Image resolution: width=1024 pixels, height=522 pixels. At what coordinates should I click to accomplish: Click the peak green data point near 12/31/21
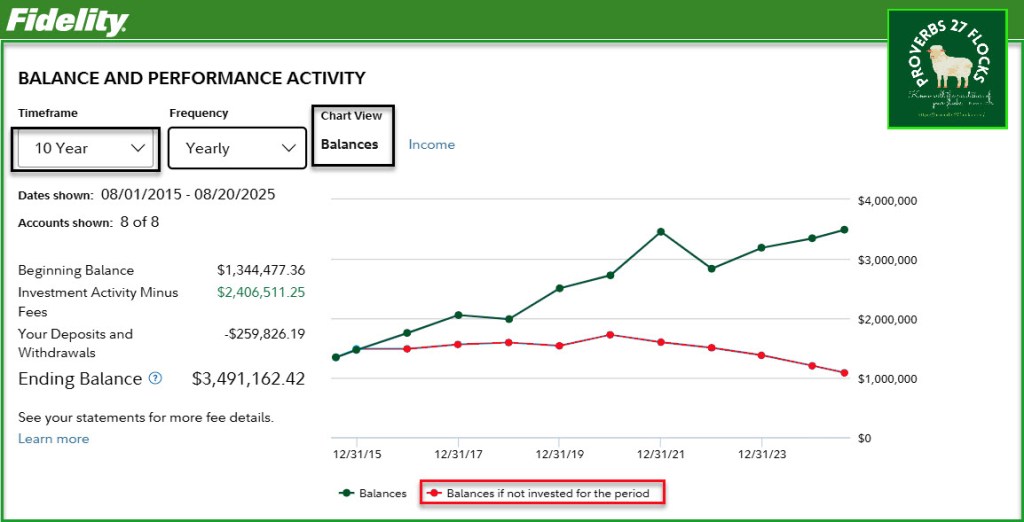661,232
